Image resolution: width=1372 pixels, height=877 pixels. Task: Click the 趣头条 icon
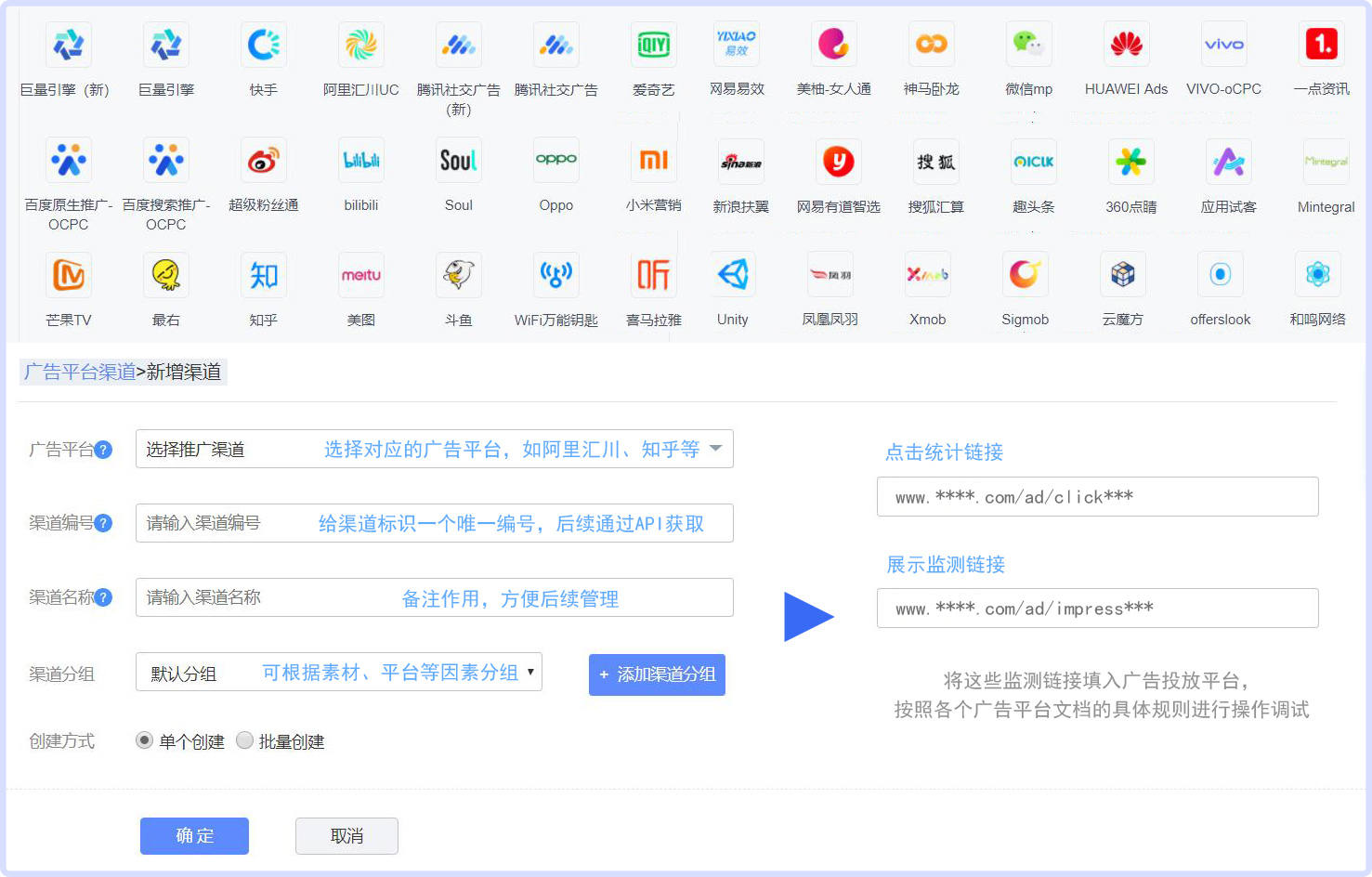pyautogui.click(x=1034, y=162)
